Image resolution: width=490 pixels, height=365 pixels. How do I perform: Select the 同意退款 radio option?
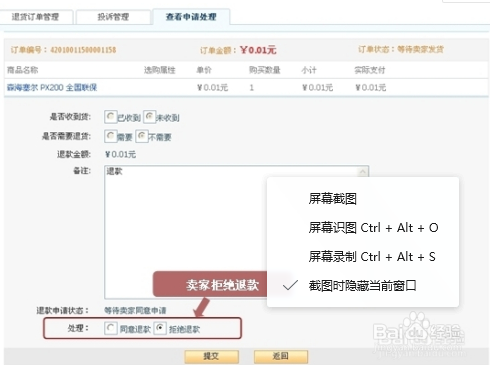111,328
